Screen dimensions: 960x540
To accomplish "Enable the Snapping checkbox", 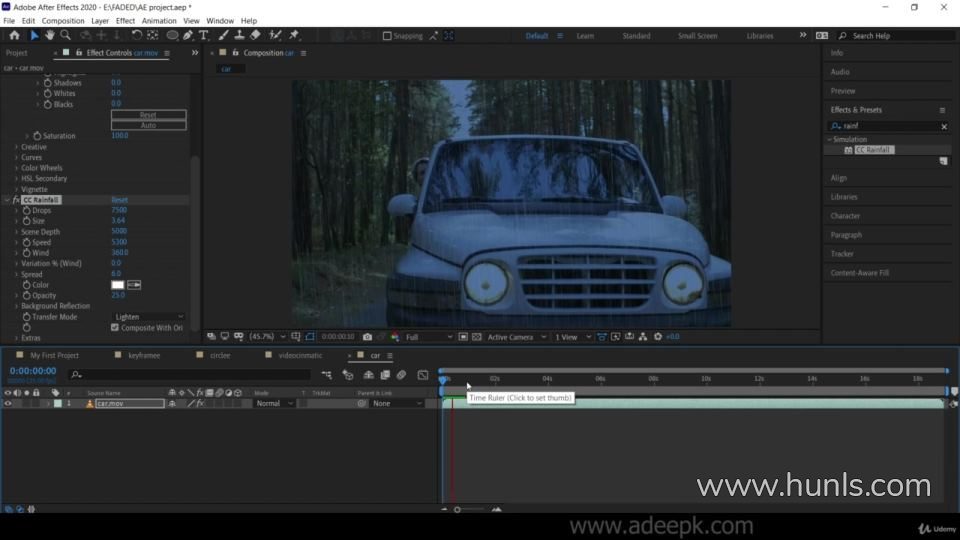I will tap(388, 36).
